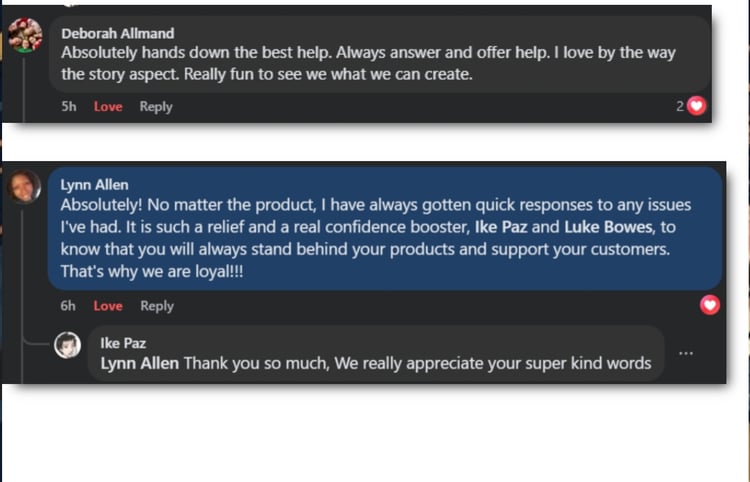Toggle Love on Deborah Allmand's comment

108,107
